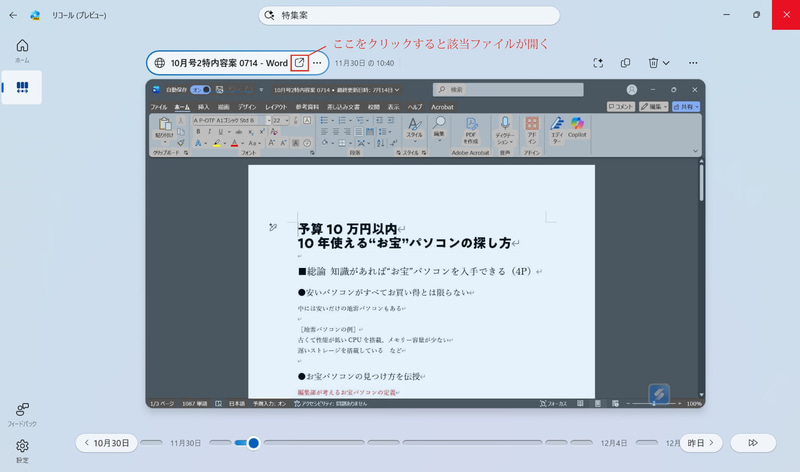Image resolution: width=800 pixels, height=472 pixels.
Task: Open the font name combo box
Action: (232, 120)
